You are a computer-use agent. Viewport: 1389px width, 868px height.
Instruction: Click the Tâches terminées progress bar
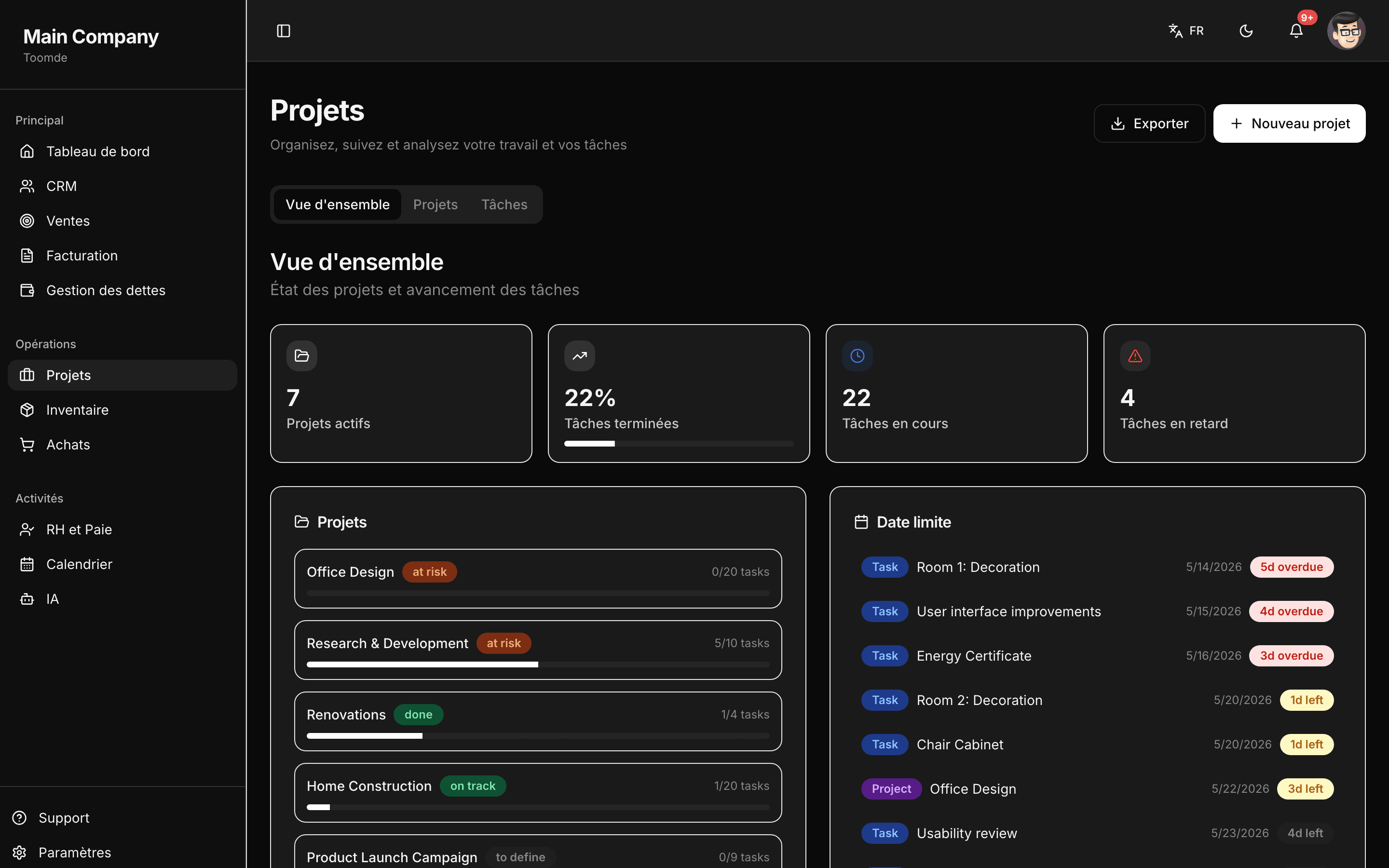[x=679, y=444]
